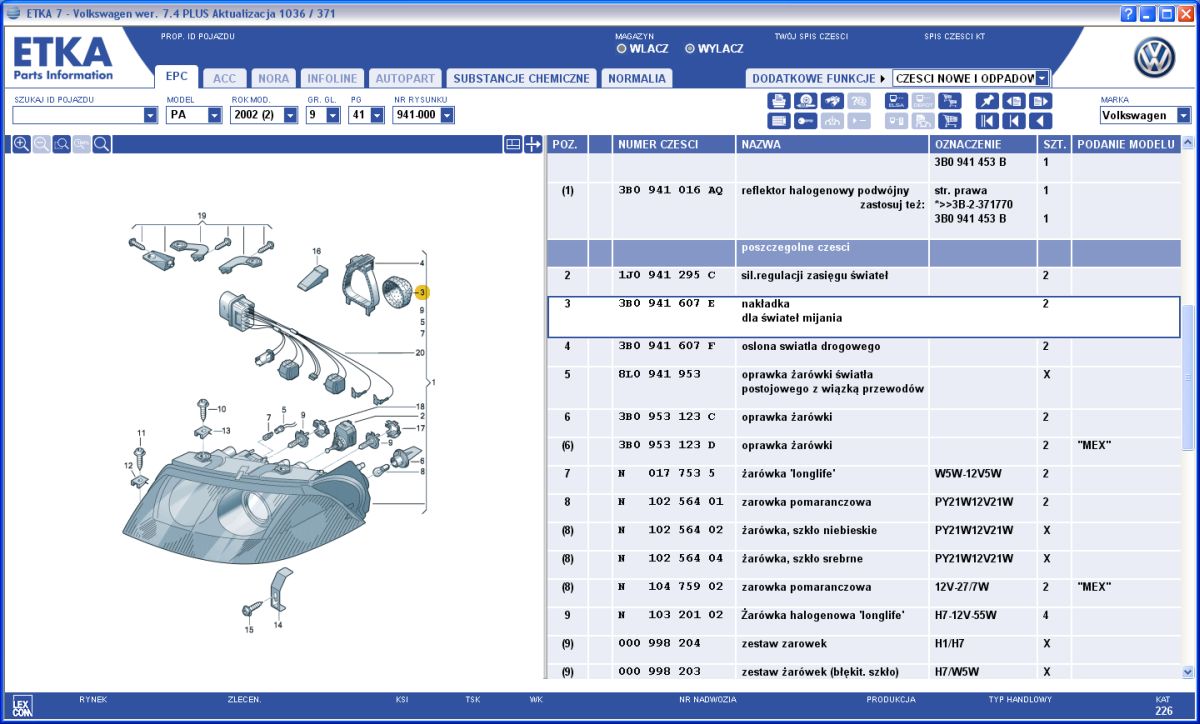Click scrollbar down arrow in parts list
This screenshot has width=1200, height=724.
click(1188, 673)
